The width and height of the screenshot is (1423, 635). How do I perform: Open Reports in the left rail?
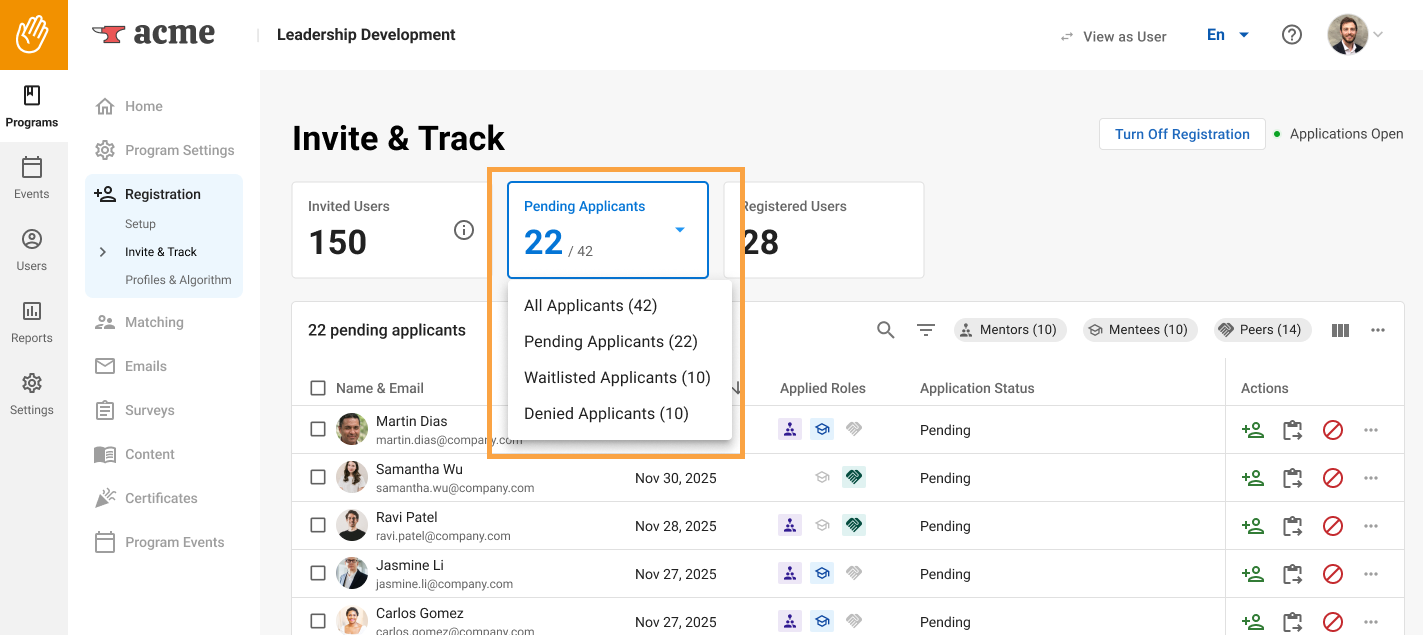point(32,322)
